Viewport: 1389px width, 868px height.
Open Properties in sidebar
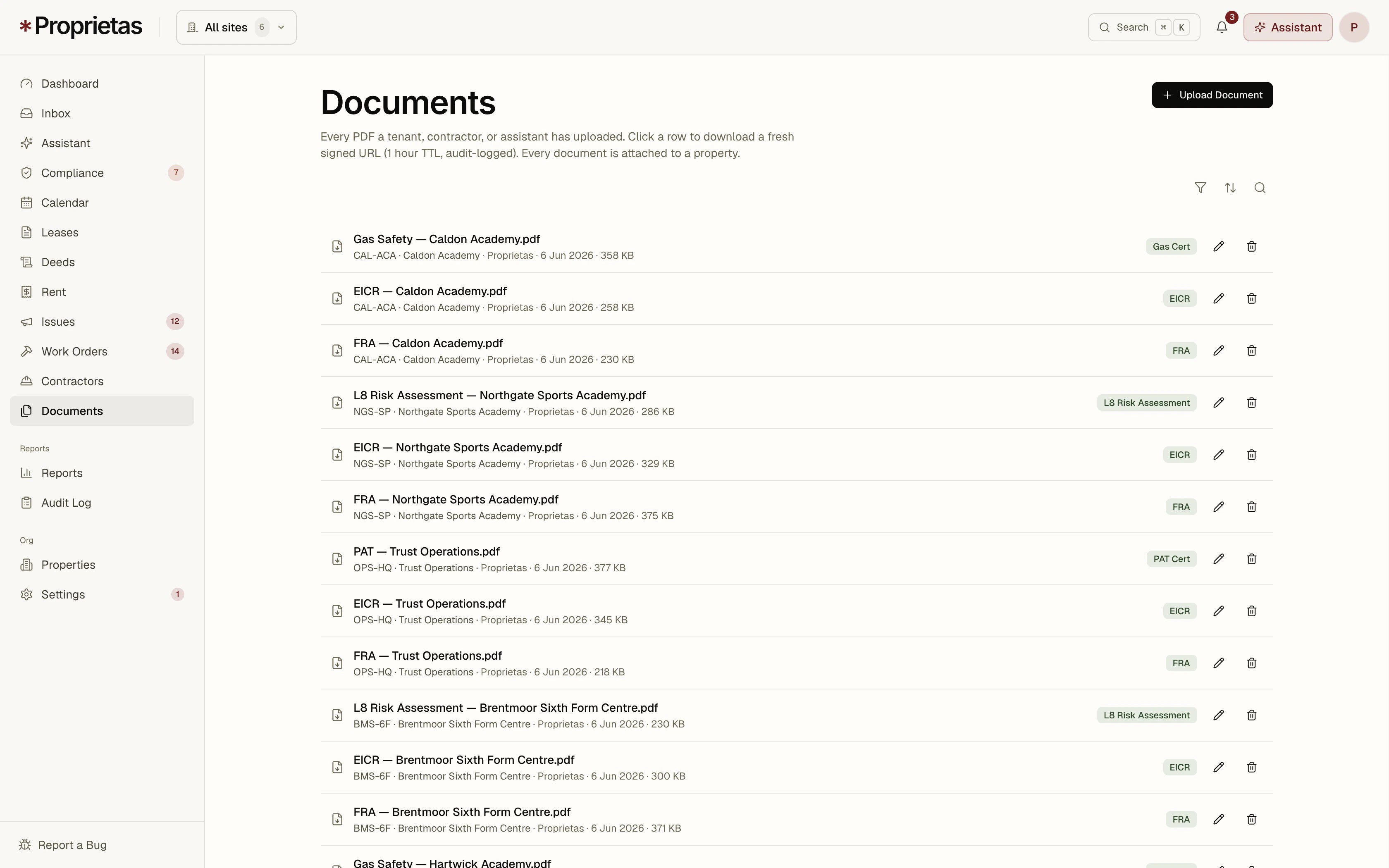coord(102,565)
